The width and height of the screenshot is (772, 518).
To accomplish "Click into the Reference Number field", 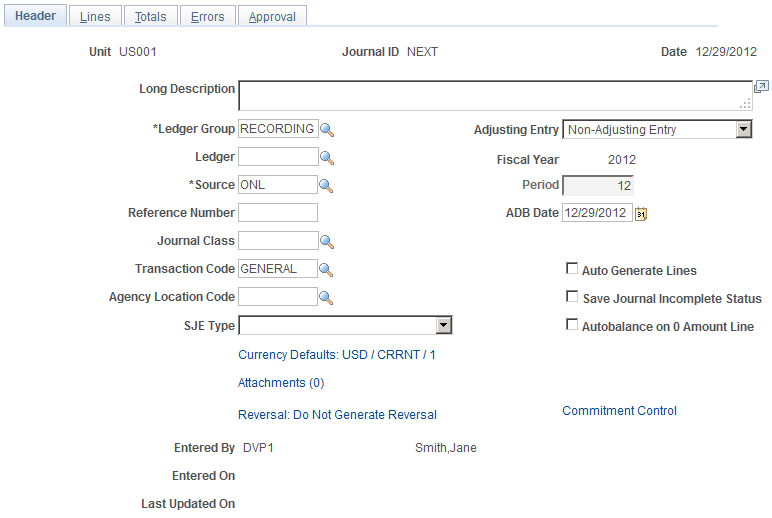I will click(x=278, y=213).
